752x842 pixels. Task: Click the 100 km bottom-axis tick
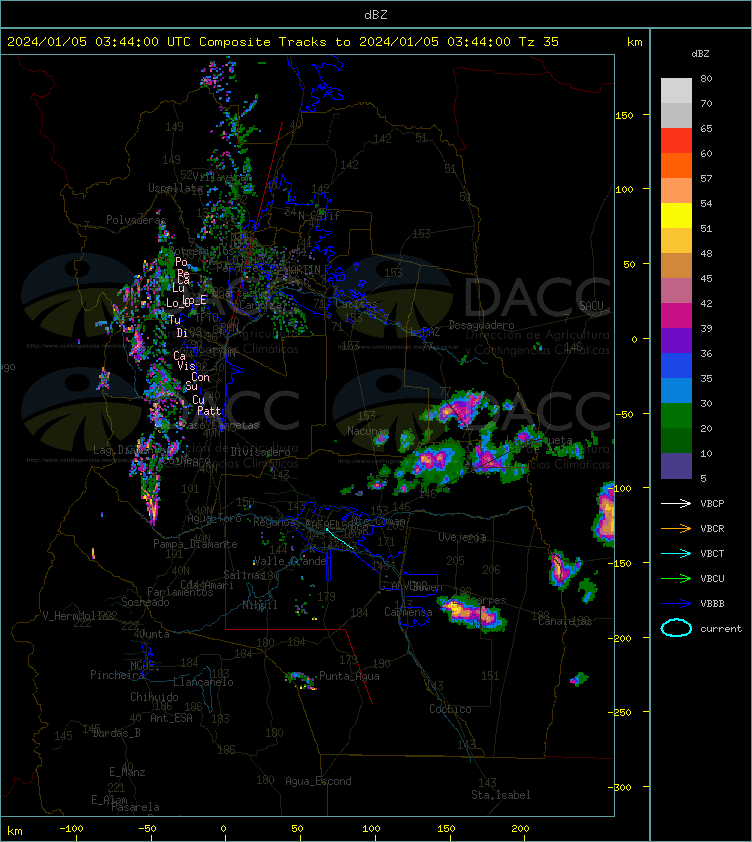pos(371,829)
